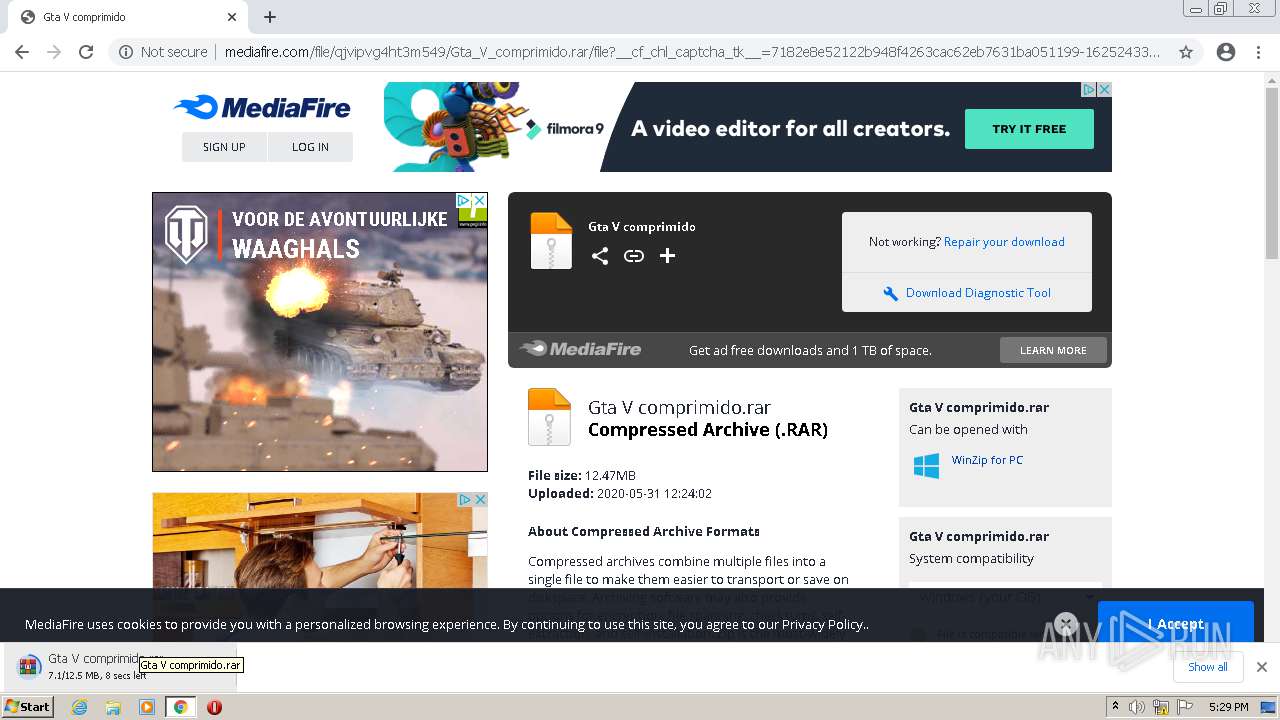Click the address bar URL
This screenshot has height=720, width=1280.
(x=692, y=52)
